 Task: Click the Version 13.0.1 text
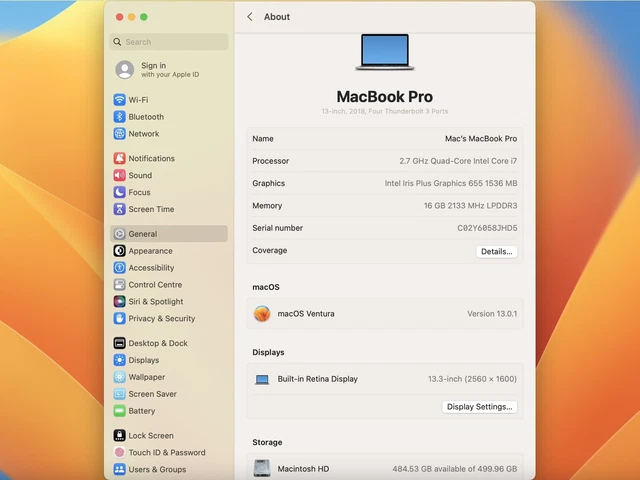(x=492, y=314)
